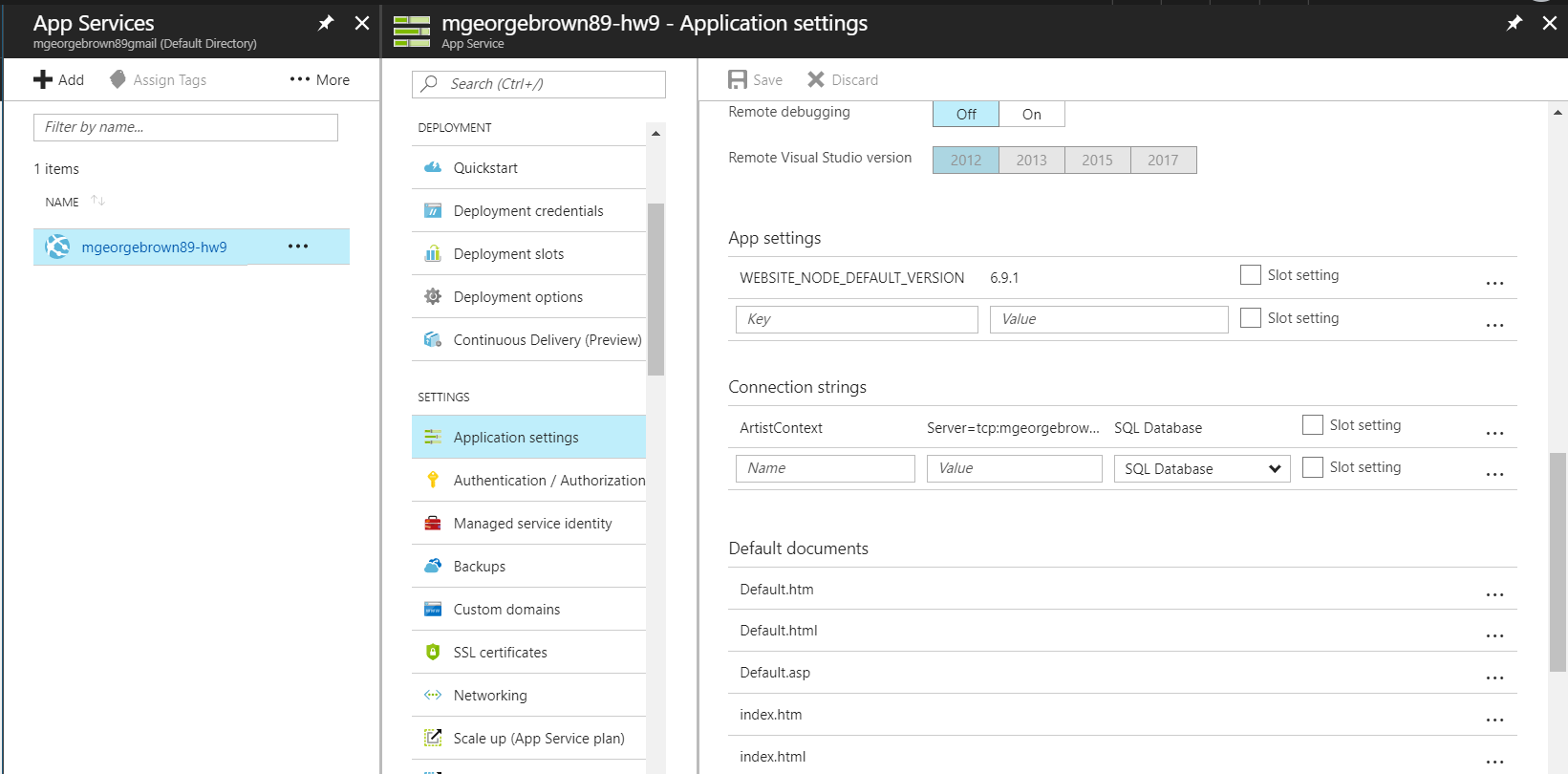Open ellipsis menu for ArtistContext row

1494,433
